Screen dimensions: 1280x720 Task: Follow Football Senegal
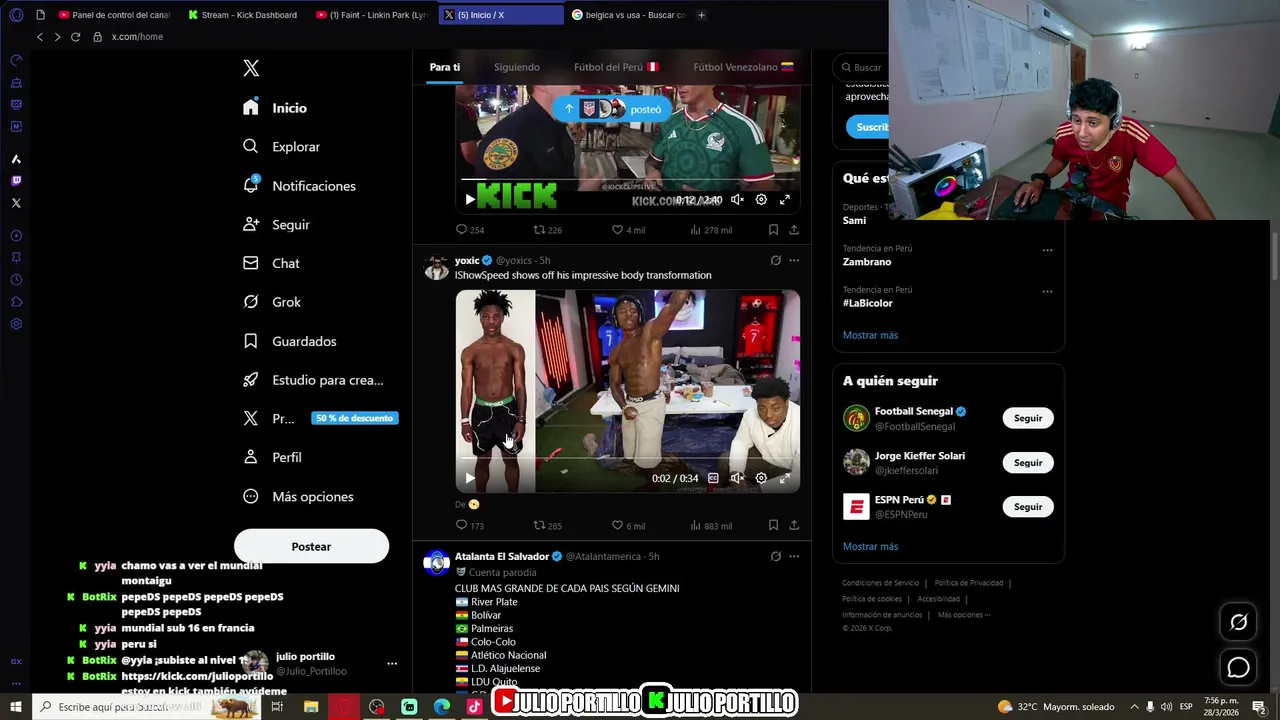(x=1028, y=418)
